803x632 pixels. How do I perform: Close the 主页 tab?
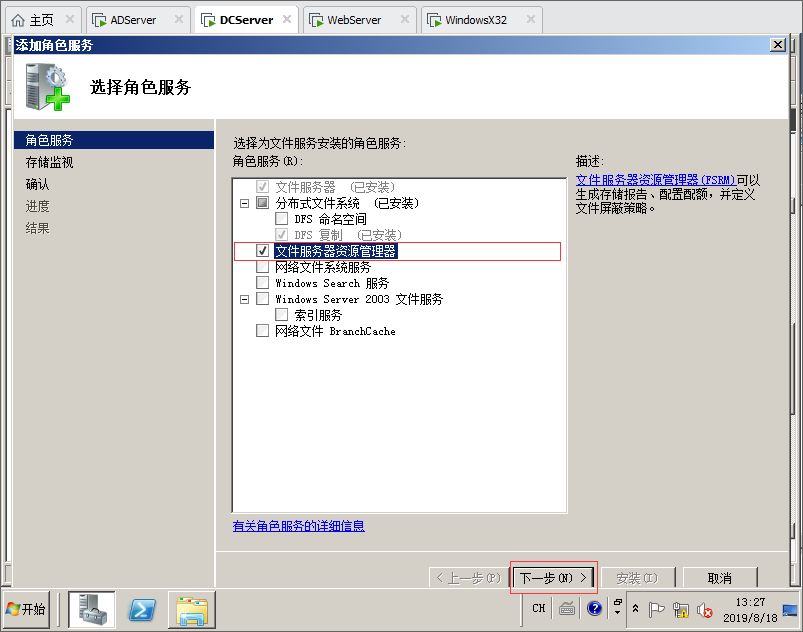[70, 19]
